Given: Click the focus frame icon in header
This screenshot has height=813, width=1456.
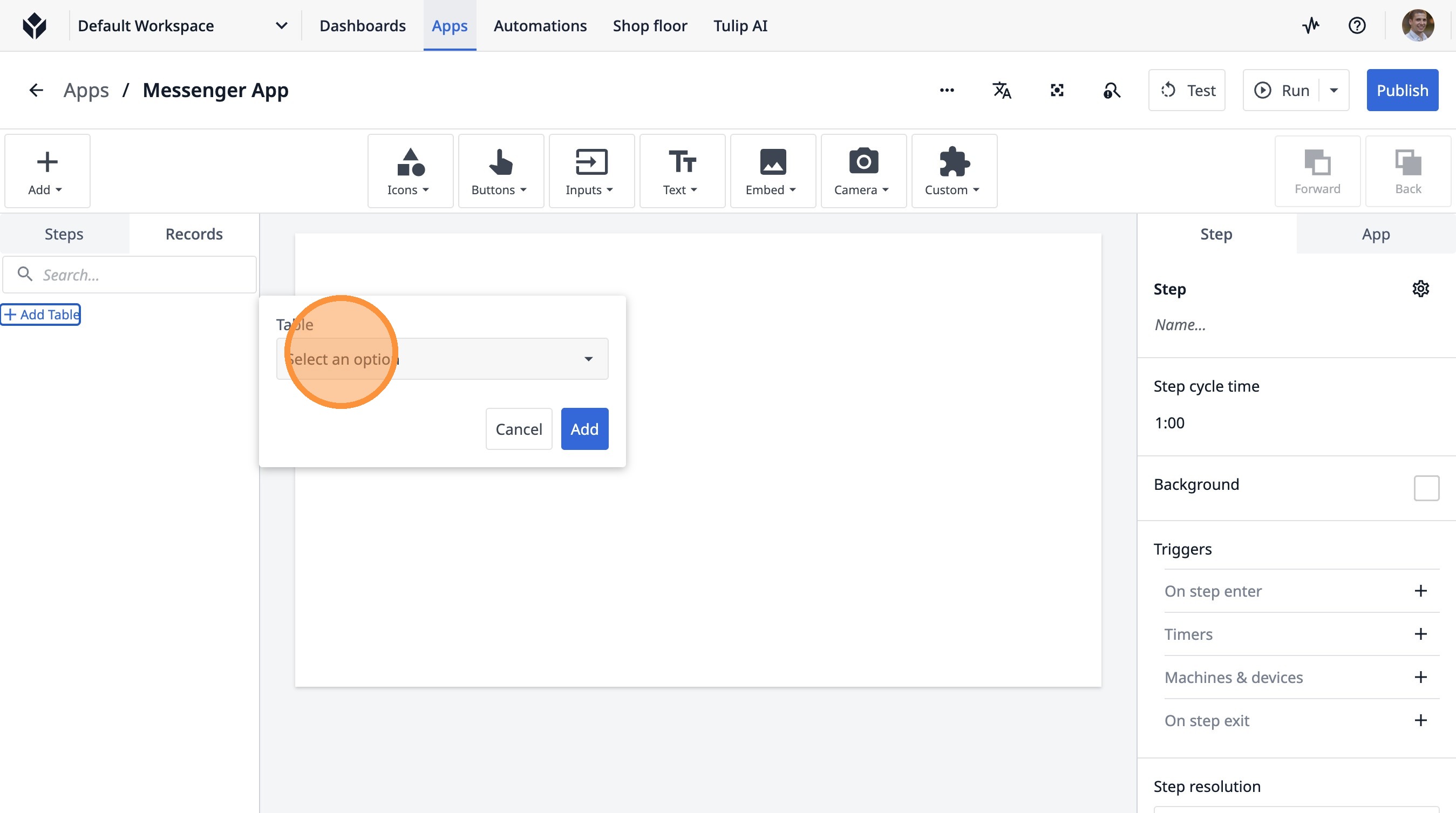Looking at the screenshot, I should tap(1057, 91).
